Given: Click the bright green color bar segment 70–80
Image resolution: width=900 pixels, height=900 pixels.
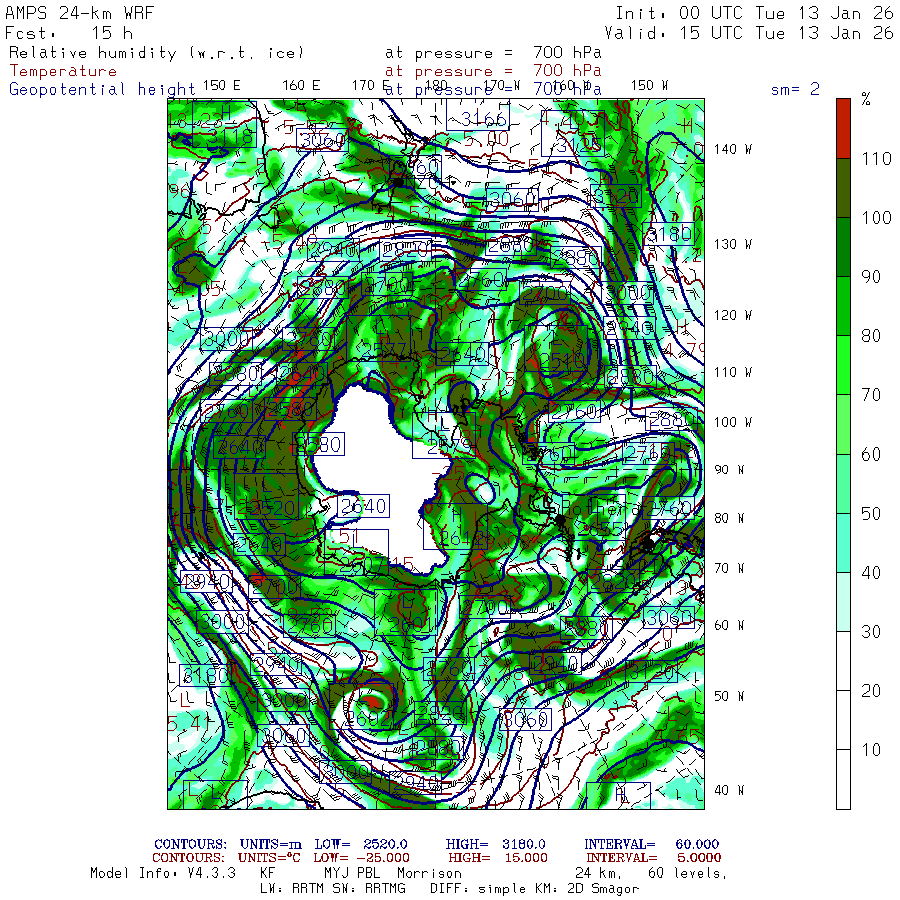Looking at the screenshot, I should point(843,366).
